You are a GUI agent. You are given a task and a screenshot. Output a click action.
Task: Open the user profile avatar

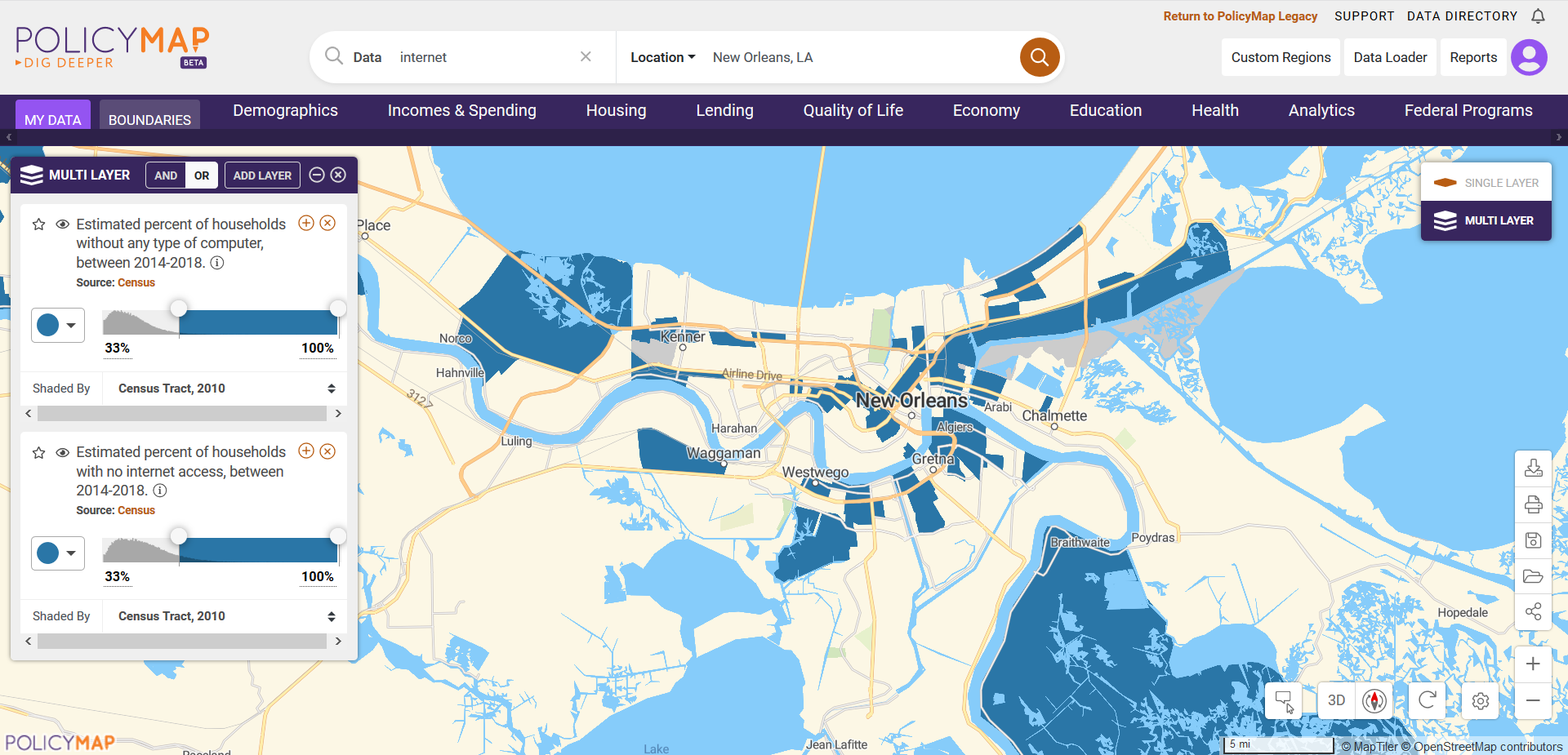1529,57
